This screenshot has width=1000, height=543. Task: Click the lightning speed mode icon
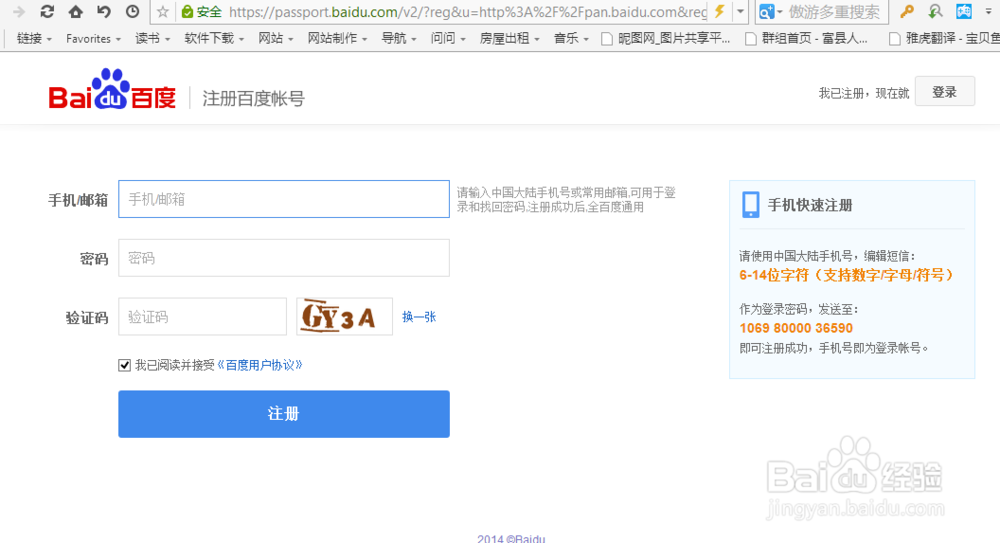tap(719, 11)
